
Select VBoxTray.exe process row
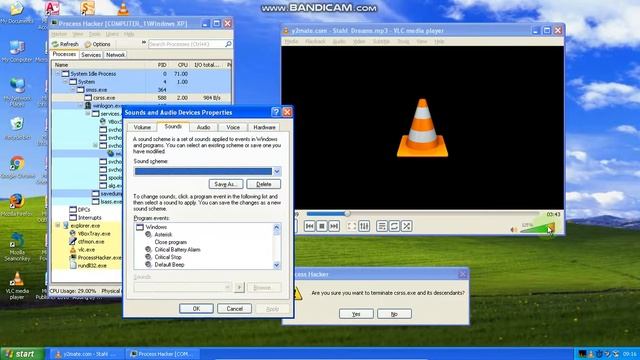pos(87,233)
